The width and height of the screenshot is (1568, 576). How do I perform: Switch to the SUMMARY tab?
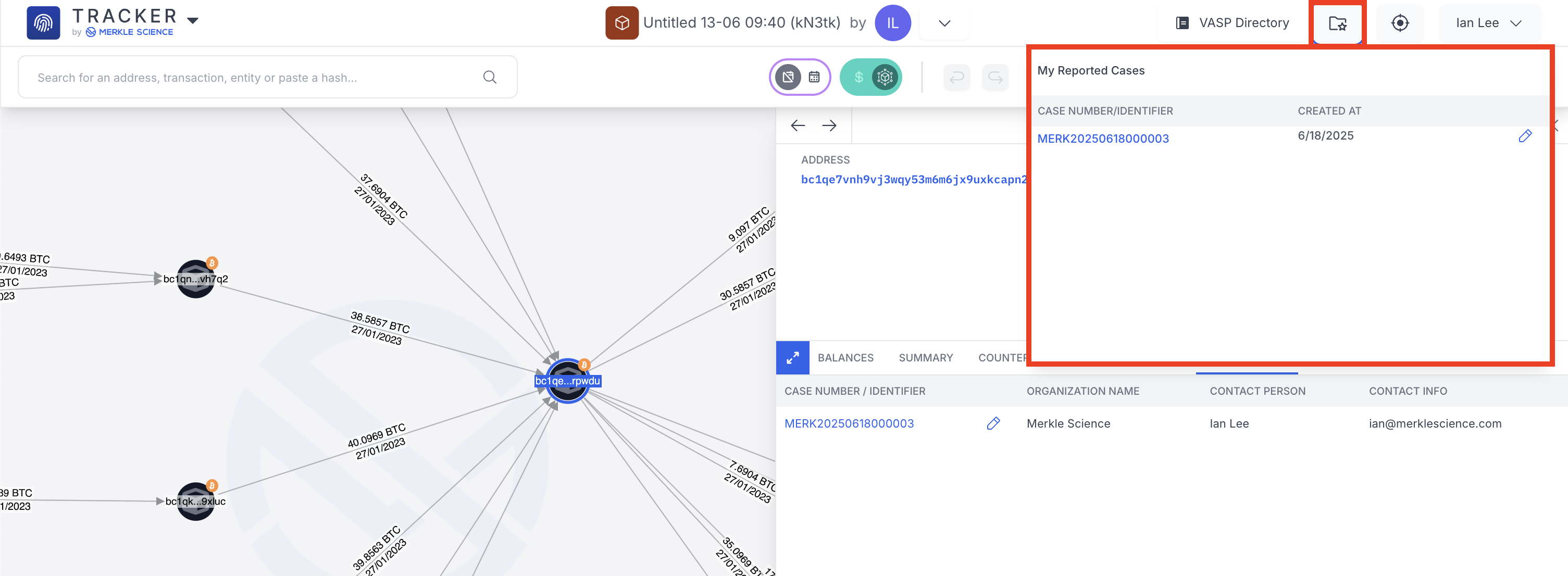[925, 358]
